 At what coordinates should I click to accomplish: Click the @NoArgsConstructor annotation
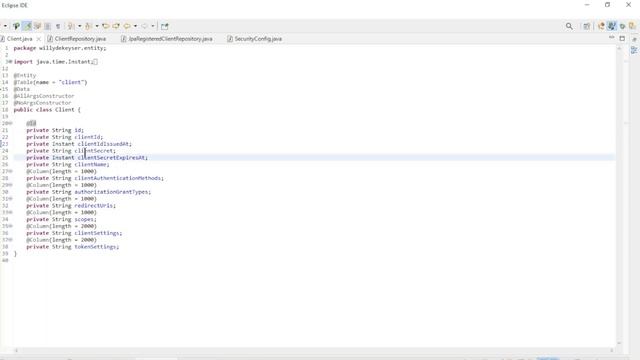click(x=42, y=103)
